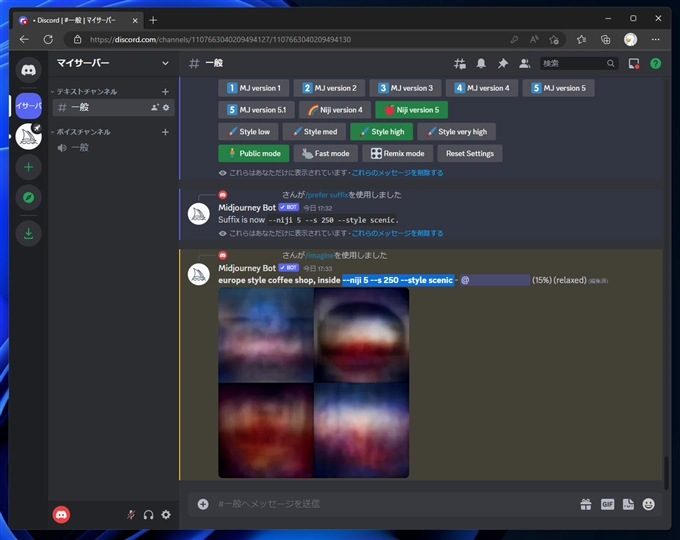Open the browser profile avatar
The width and height of the screenshot is (680, 540).
pyautogui.click(x=630, y=39)
